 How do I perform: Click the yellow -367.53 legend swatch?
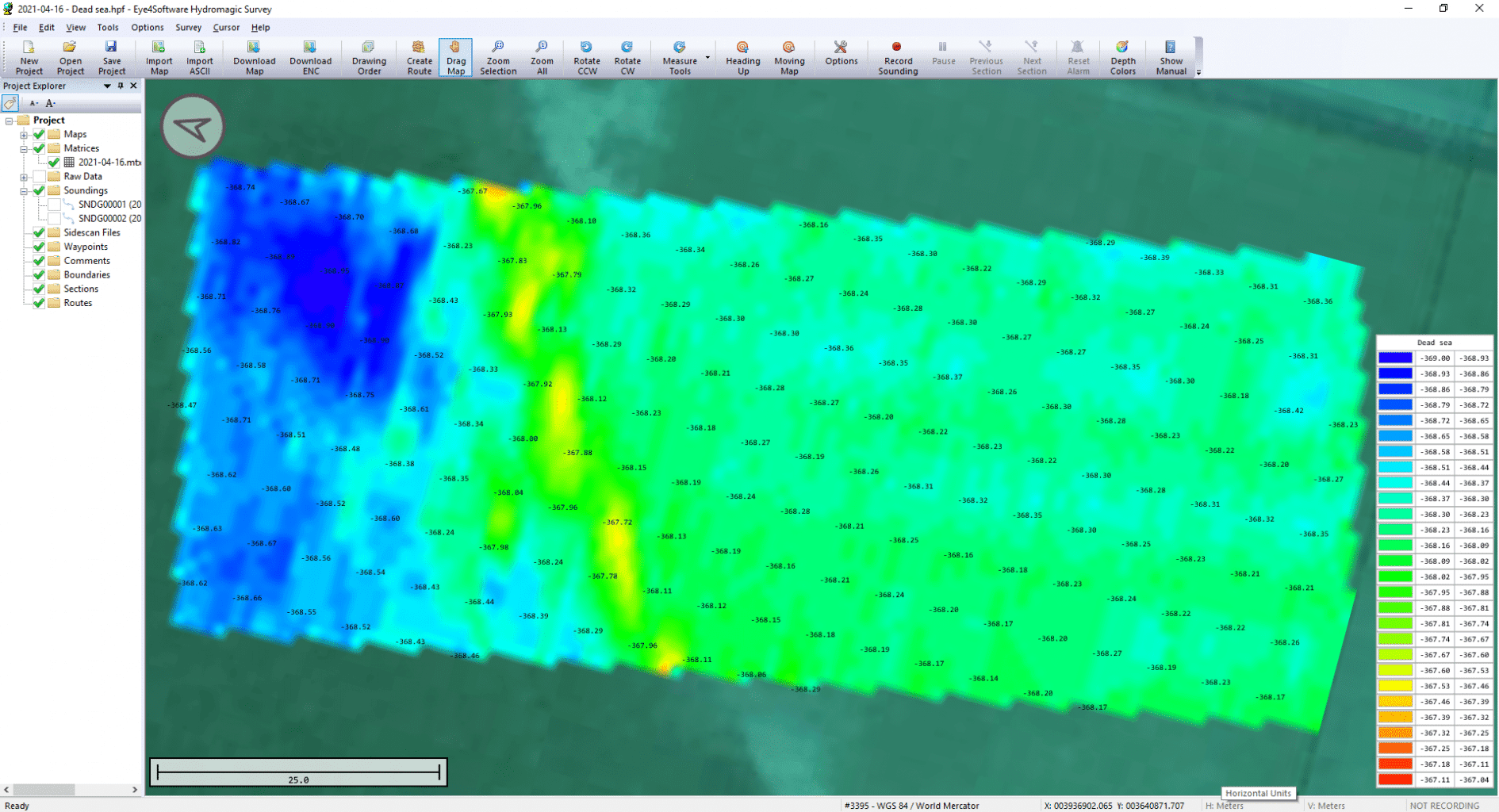(1395, 686)
